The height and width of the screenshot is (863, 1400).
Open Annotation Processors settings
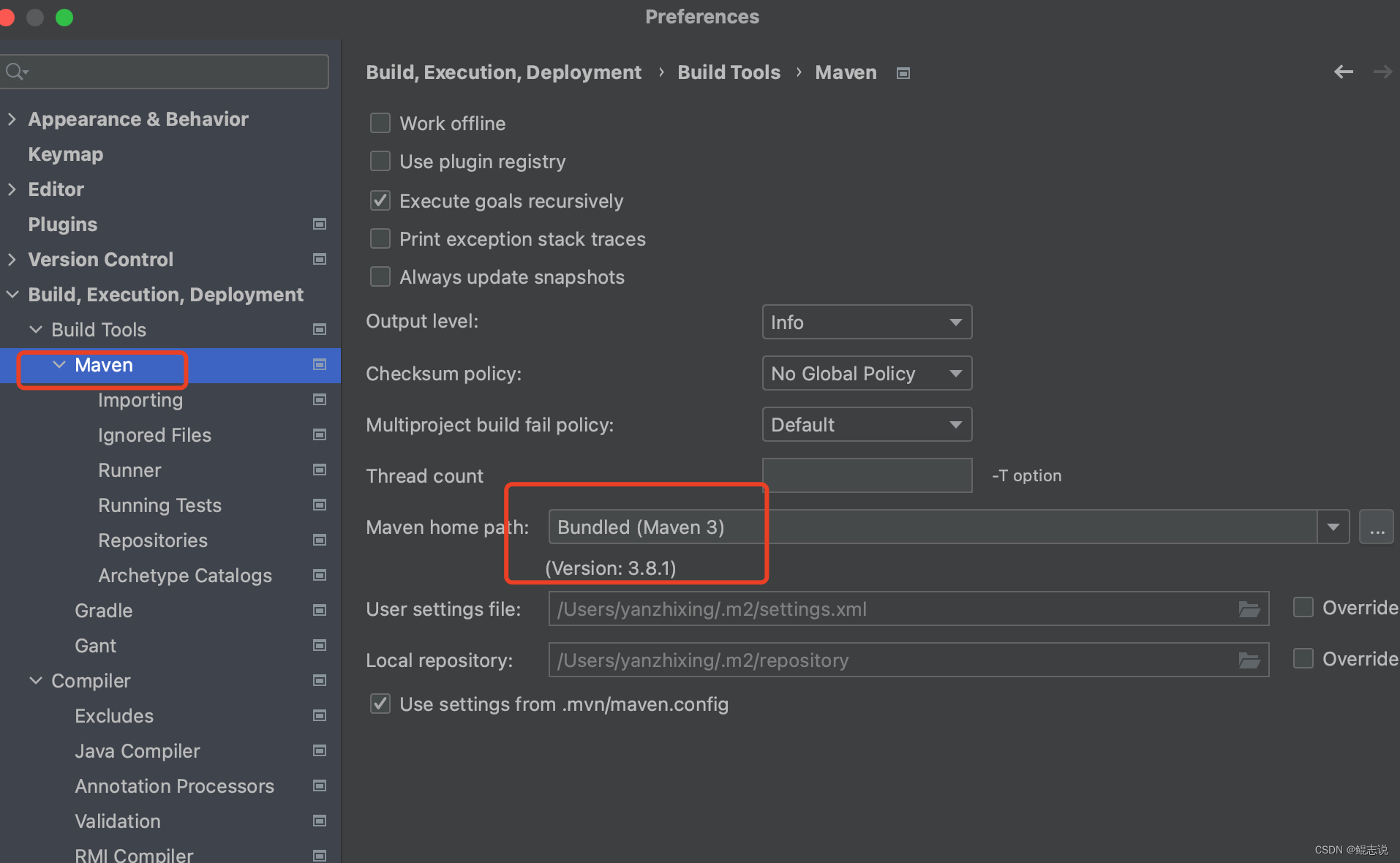tap(175, 786)
